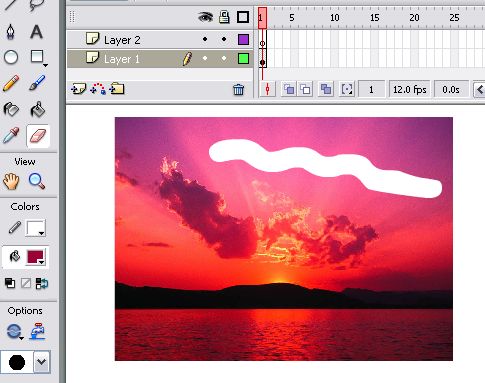The image size is (485, 383).
Task: Select the Brush tool
Action: click(x=37, y=83)
